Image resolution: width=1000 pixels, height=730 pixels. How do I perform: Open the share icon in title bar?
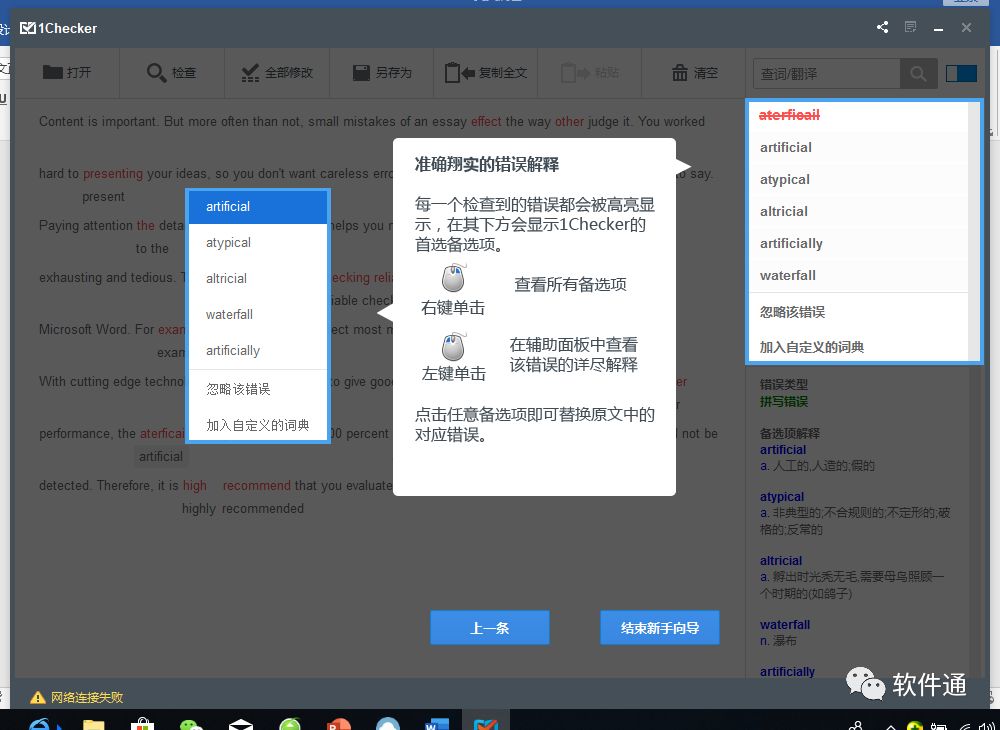(883, 27)
